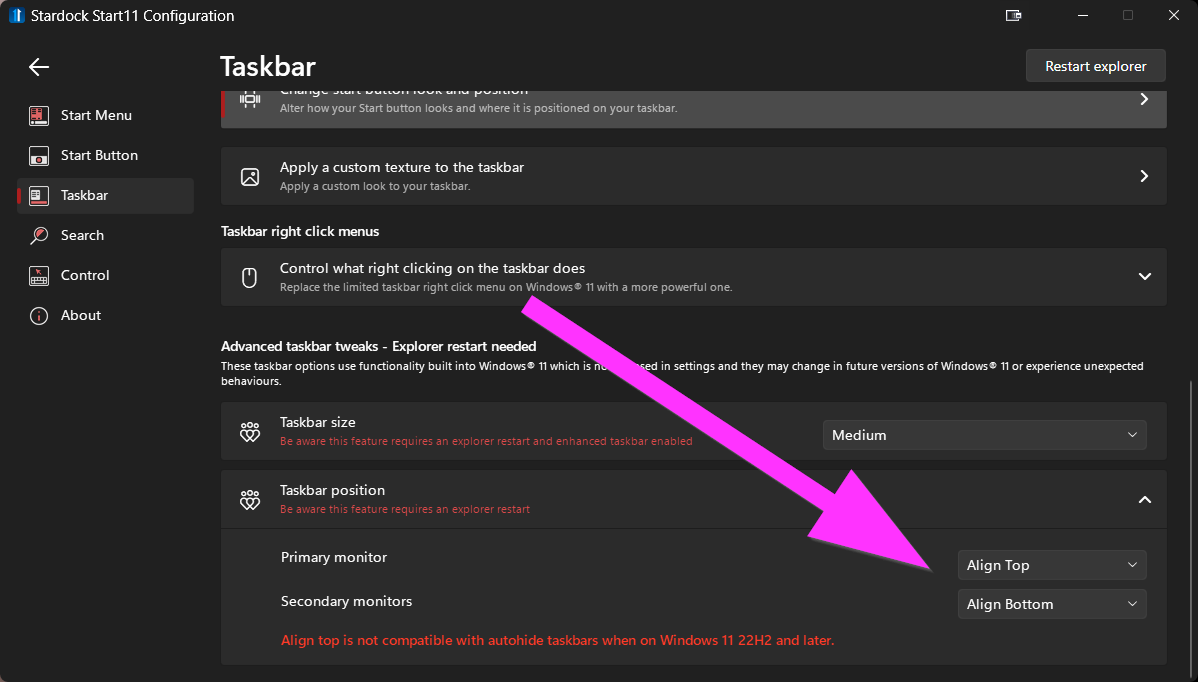This screenshot has height=682, width=1198.
Task: Click the Start Button sidebar icon
Action: click(39, 155)
